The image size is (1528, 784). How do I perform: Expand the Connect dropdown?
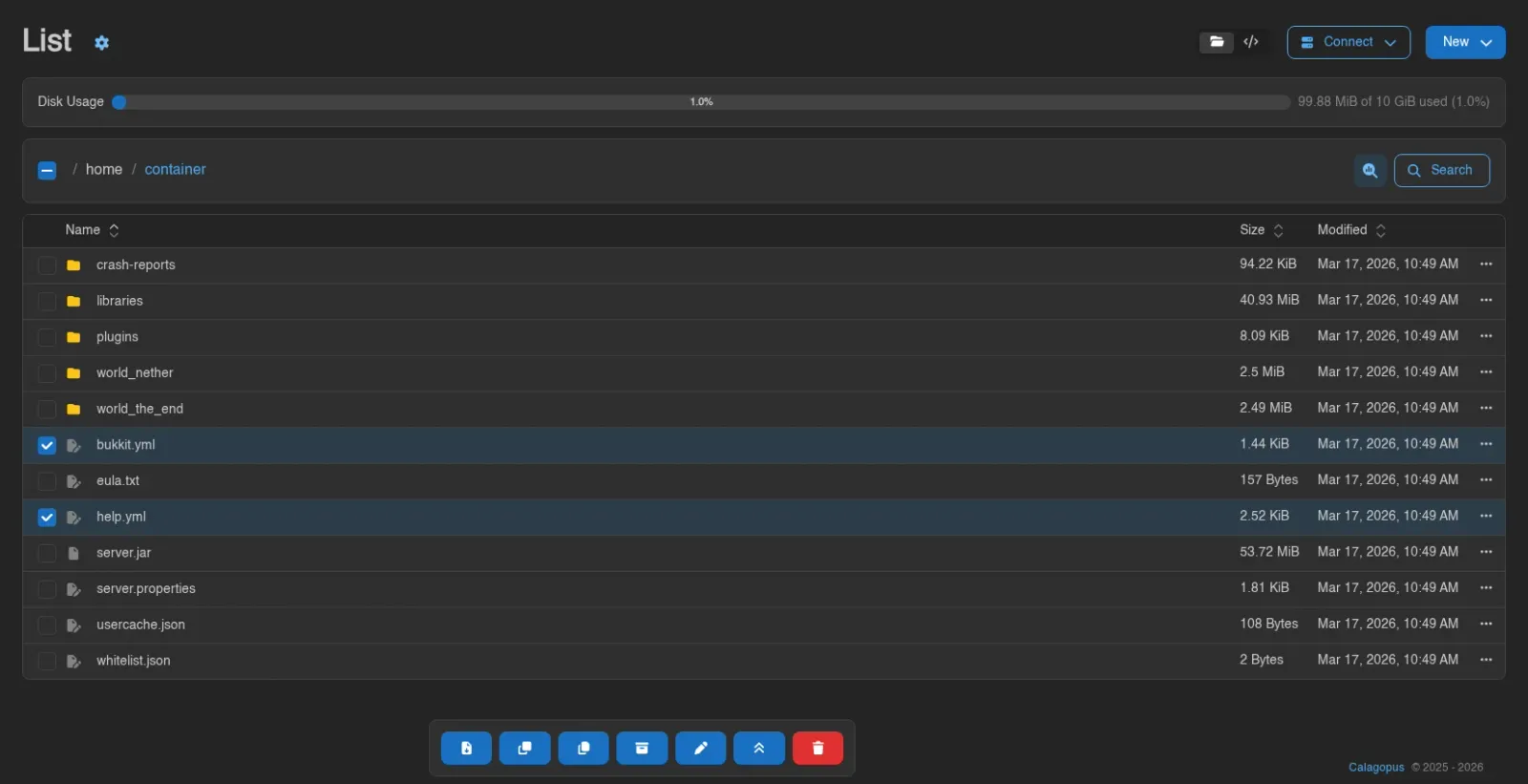click(1348, 42)
